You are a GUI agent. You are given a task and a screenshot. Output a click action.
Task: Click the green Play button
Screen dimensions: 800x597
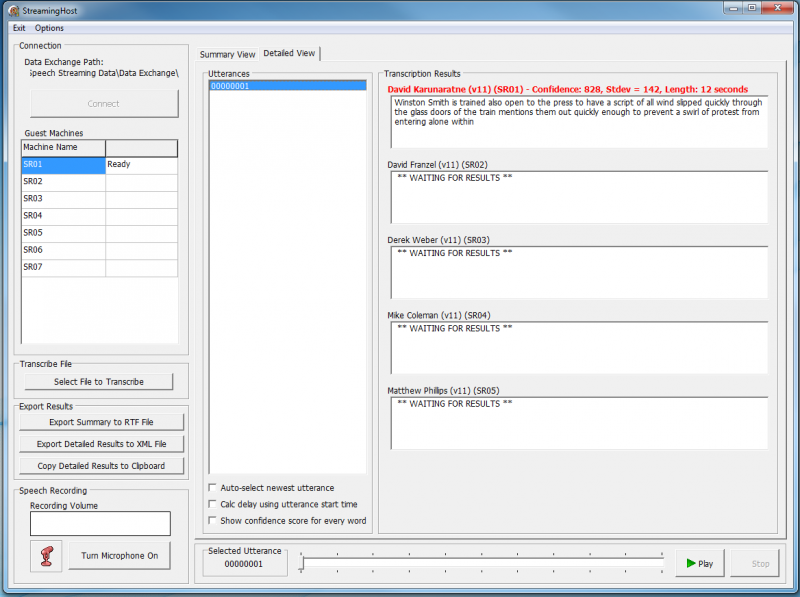pyautogui.click(x=699, y=563)
